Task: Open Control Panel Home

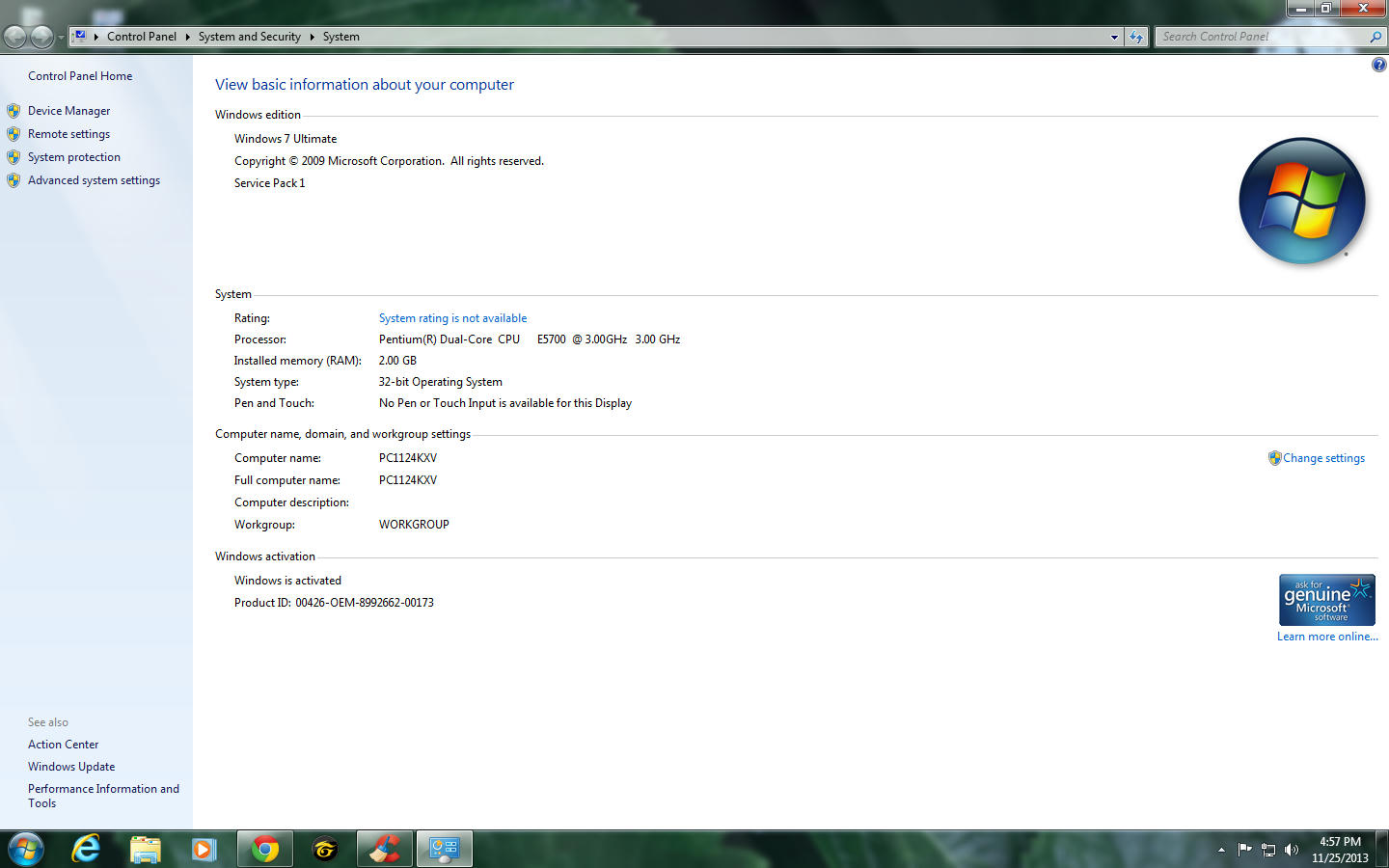Action: [x=80, y=76]
